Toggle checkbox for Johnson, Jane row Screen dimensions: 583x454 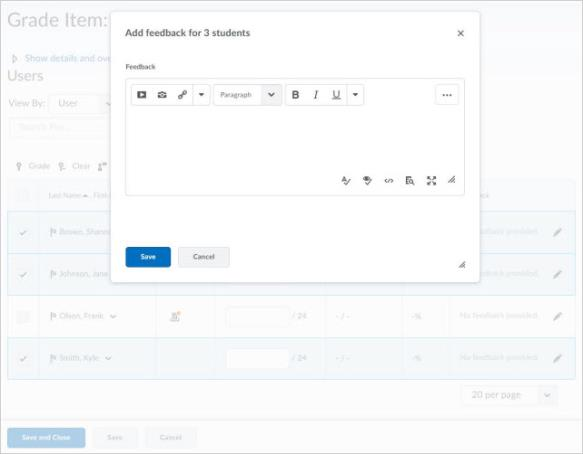(23, 275)
